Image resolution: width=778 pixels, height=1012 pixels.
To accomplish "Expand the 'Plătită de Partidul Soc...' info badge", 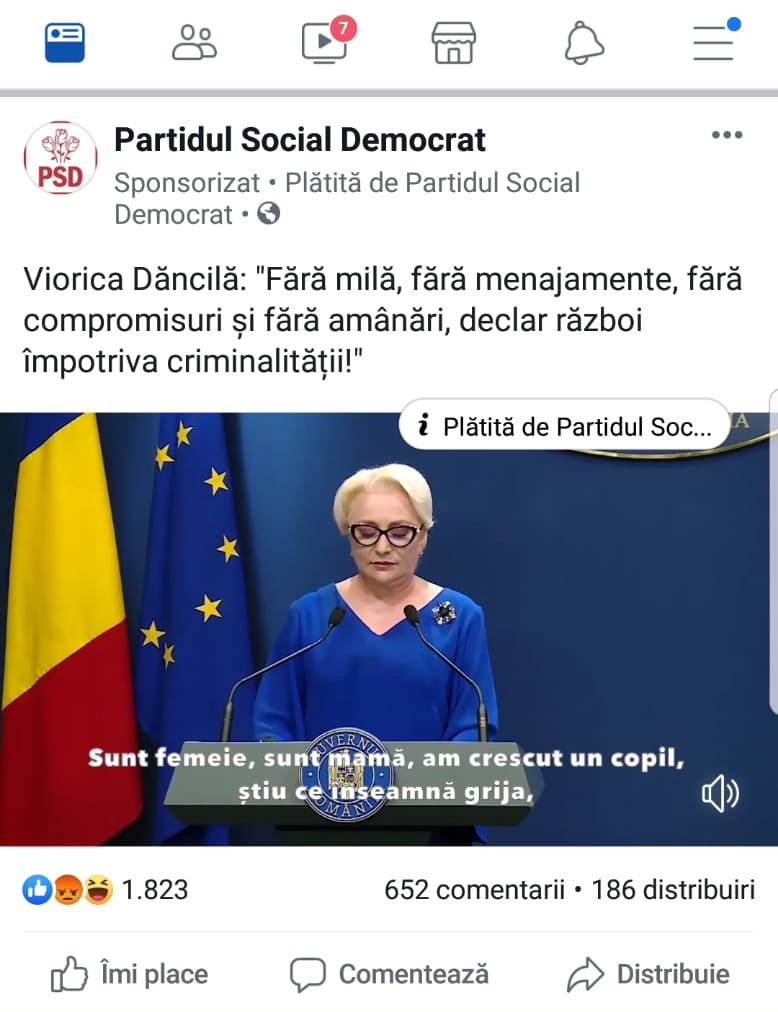I will [x=565, y=426].
